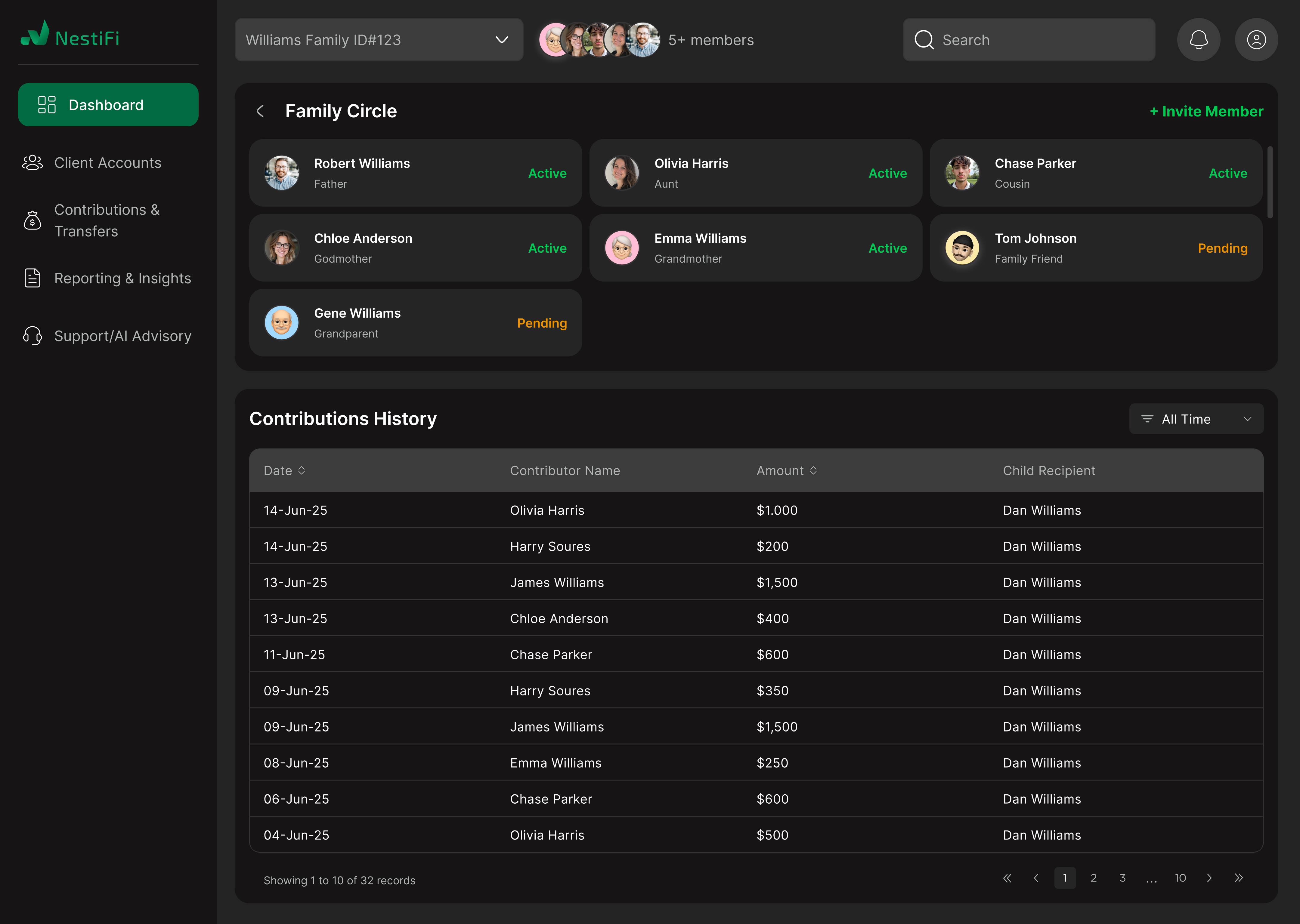Expand the All Time filter dropdown
1300x924 pixels.
tap(1196, 419)
